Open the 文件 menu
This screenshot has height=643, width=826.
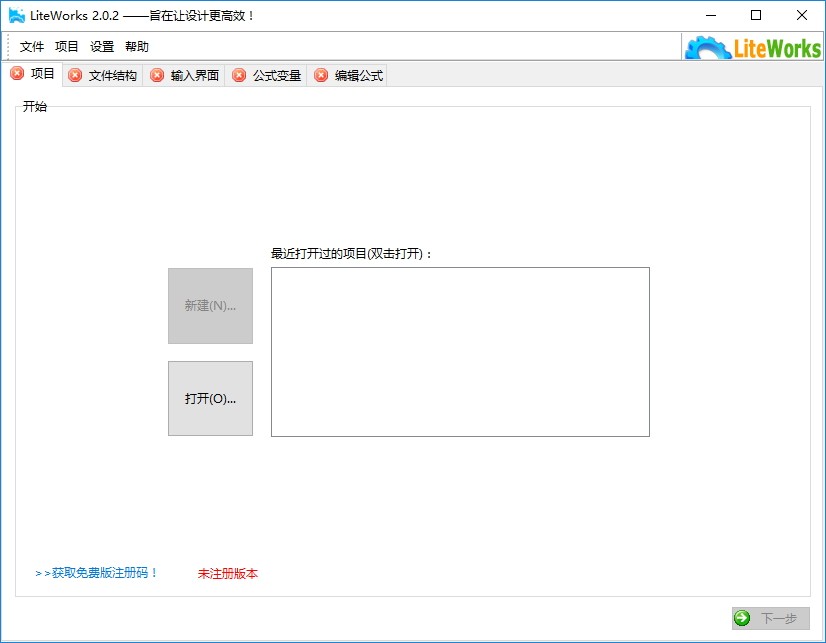(x=32, y=47)
